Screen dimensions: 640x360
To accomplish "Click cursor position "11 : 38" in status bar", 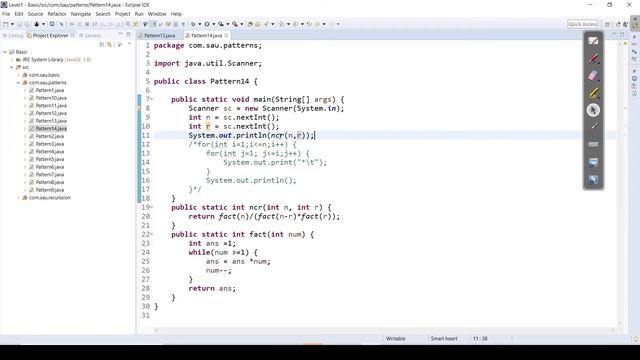I will click(x=480, y=338).
